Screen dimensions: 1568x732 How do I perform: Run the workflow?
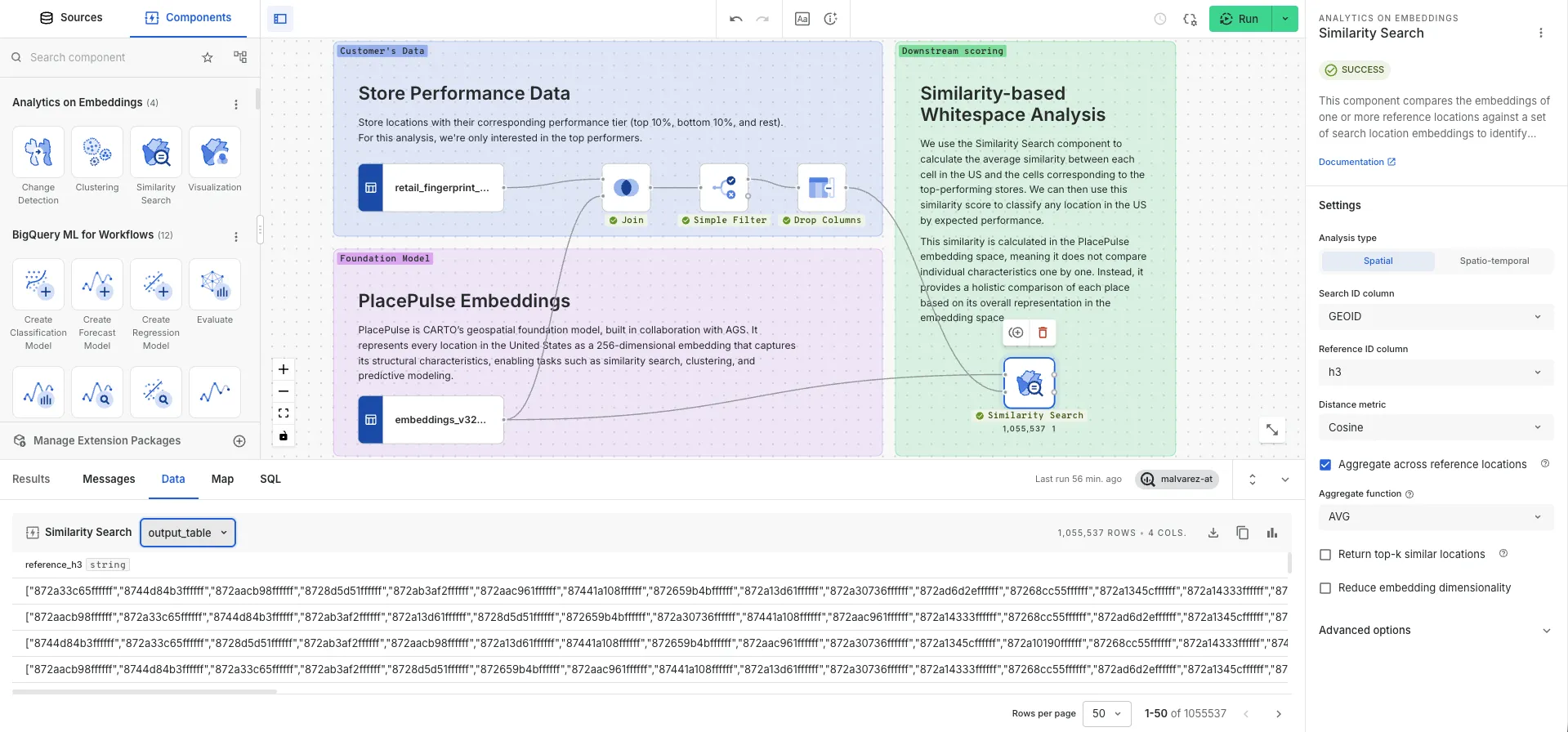pyautogui.click(x=1240, y=19)
